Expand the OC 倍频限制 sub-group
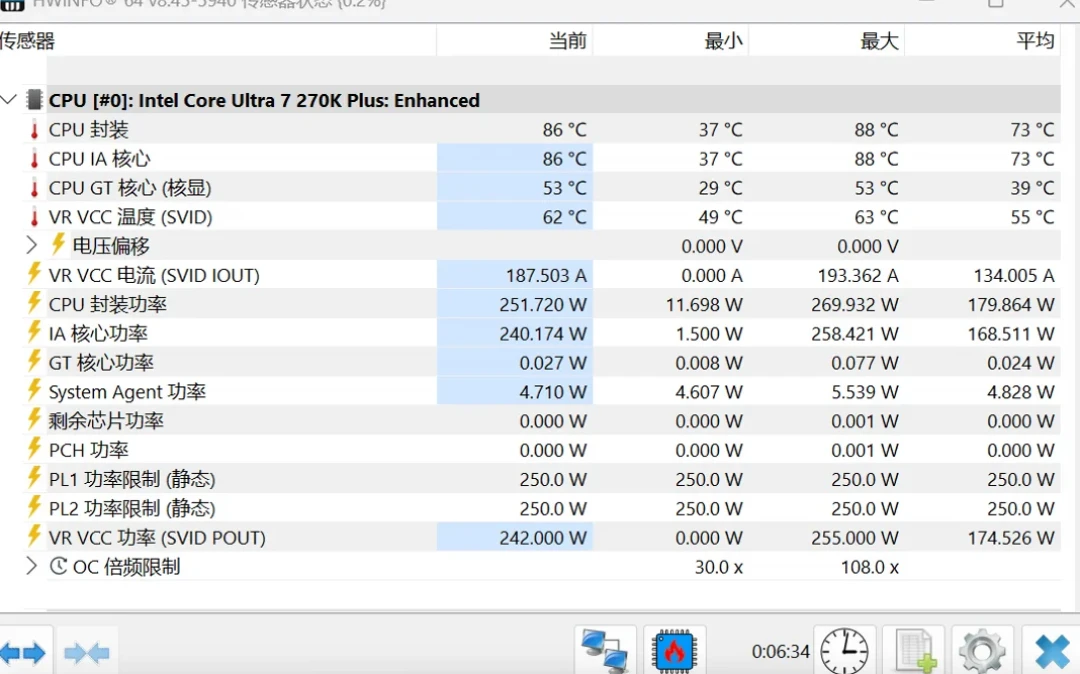Screen dimensions: 1080x674 pyautogui.click(x=31, y=566)
